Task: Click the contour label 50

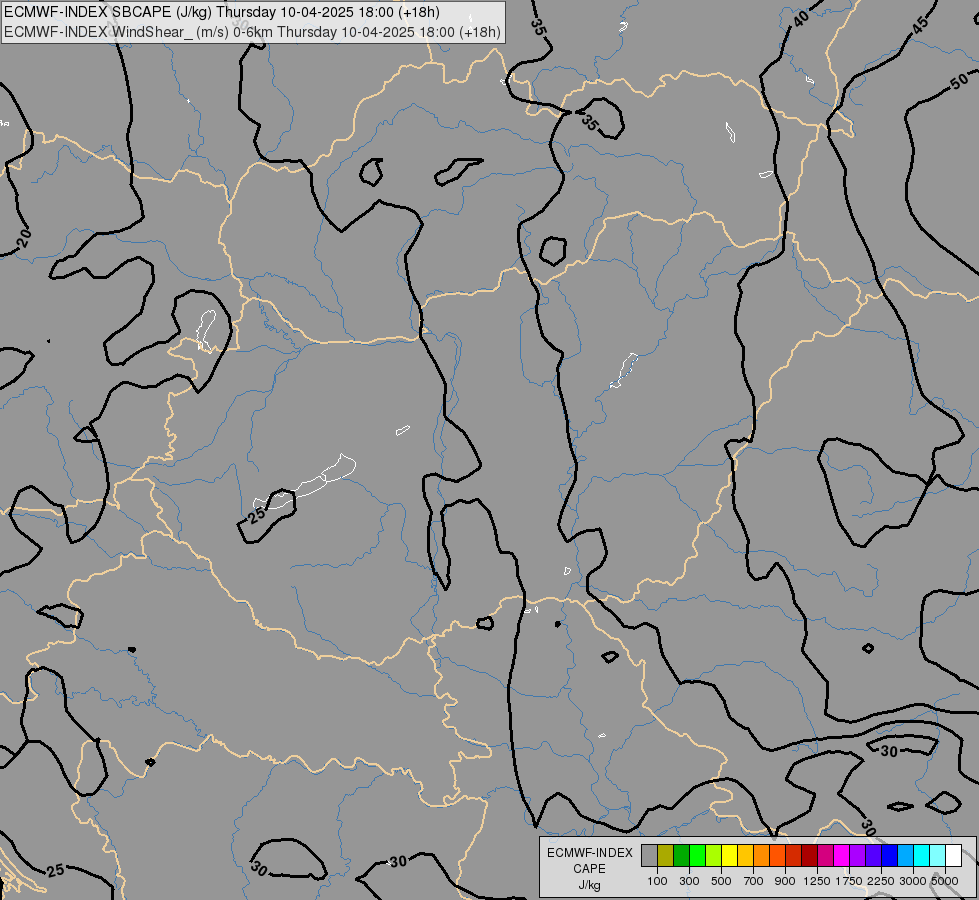Action: (x=960, y=82)
